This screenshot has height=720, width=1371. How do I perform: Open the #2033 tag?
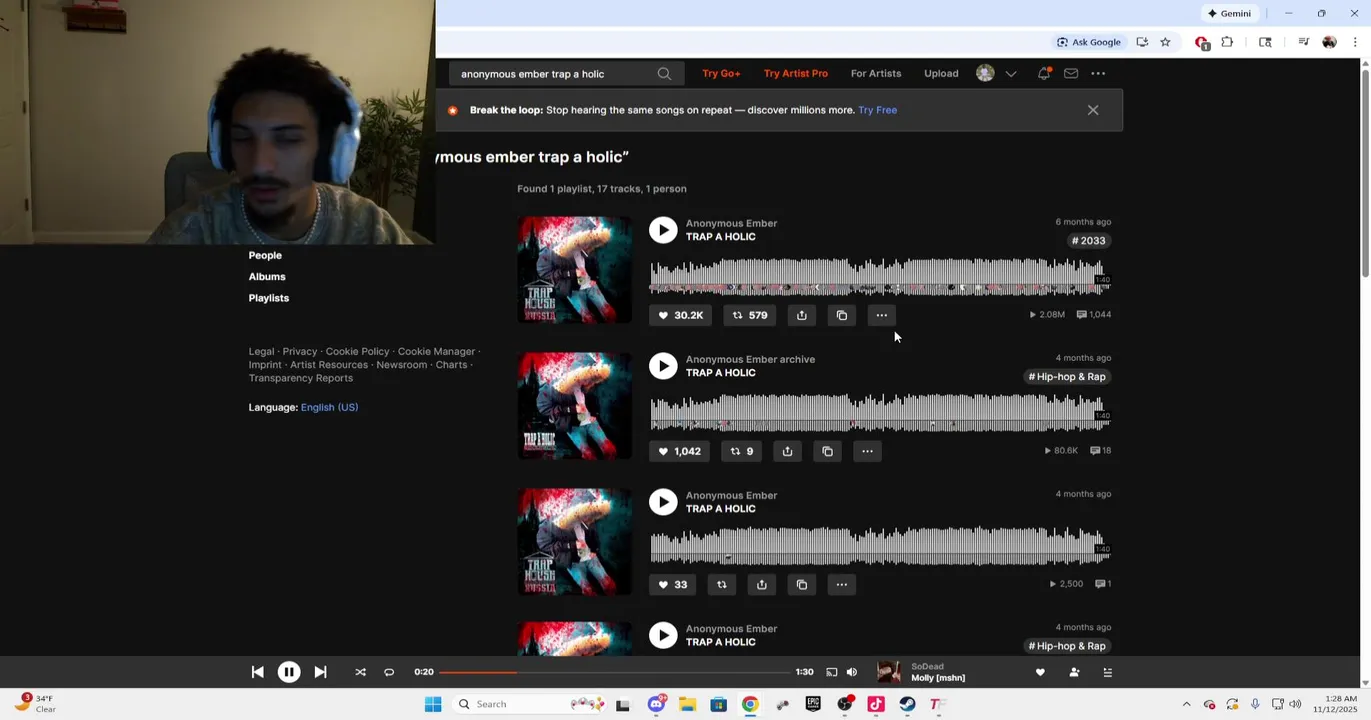1089,241
